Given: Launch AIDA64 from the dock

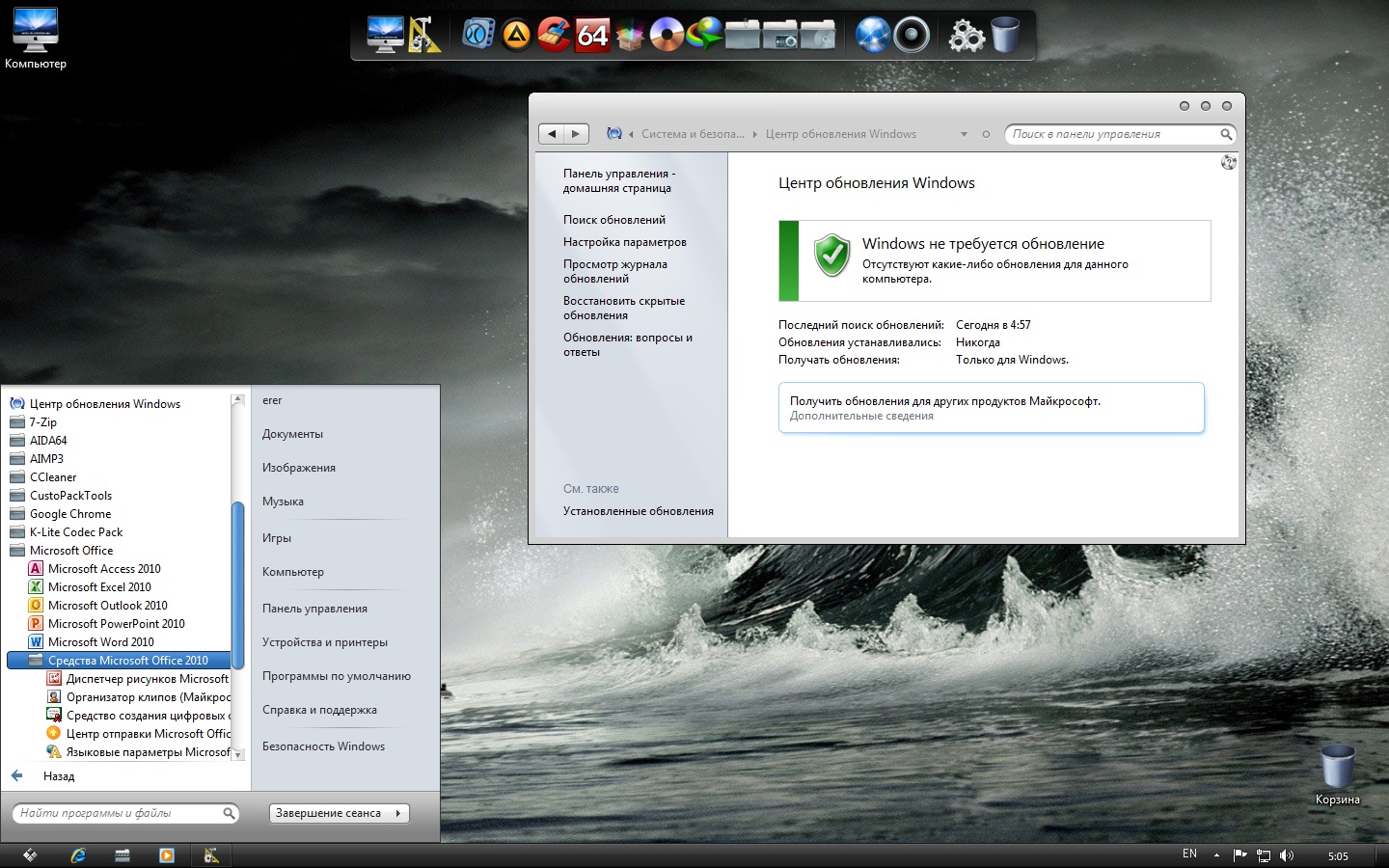Looking at the screenshot, I should tap(592, 36).
